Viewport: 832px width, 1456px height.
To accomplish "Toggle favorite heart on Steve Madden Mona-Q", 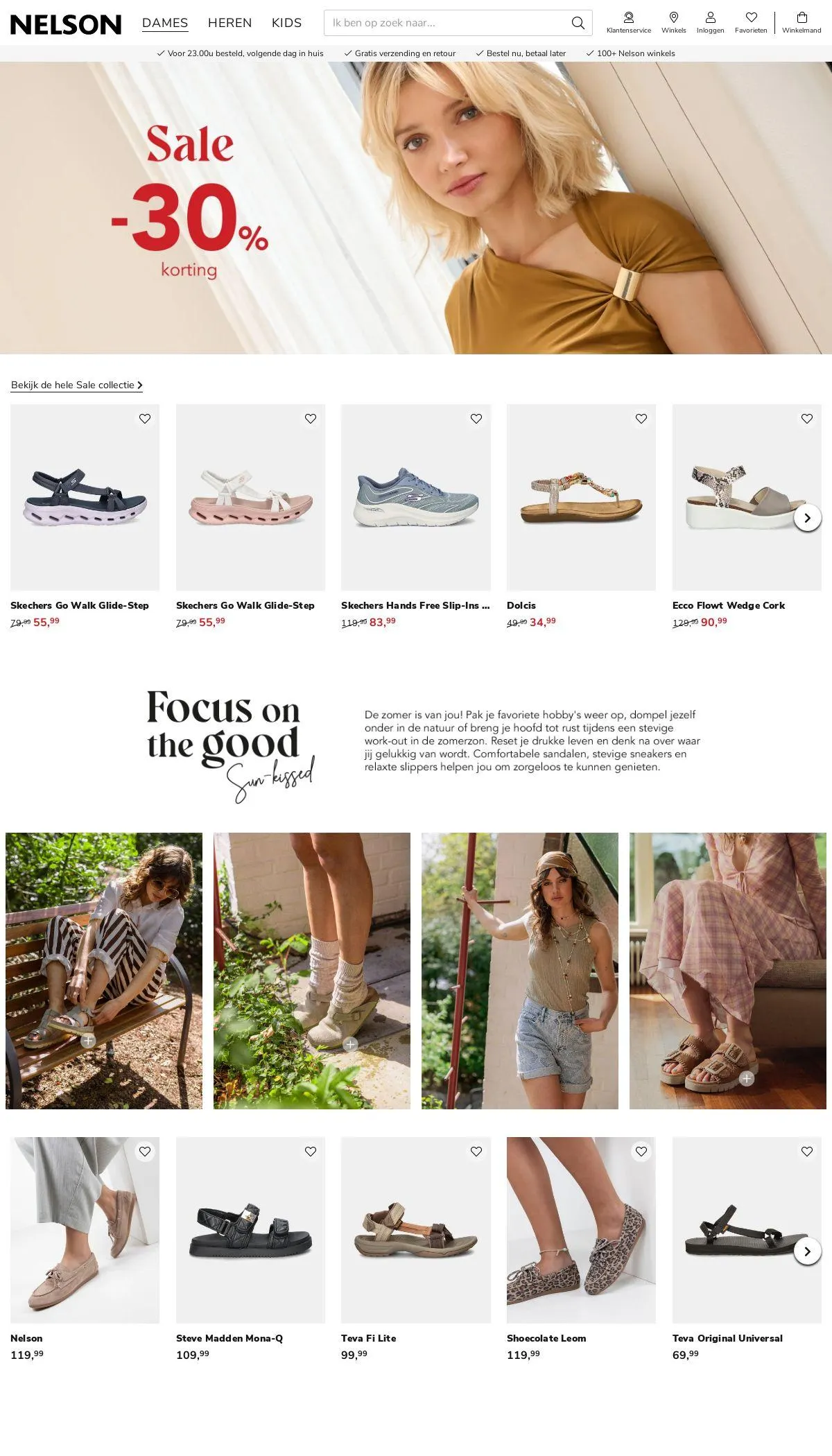I will click(311, 1152).
